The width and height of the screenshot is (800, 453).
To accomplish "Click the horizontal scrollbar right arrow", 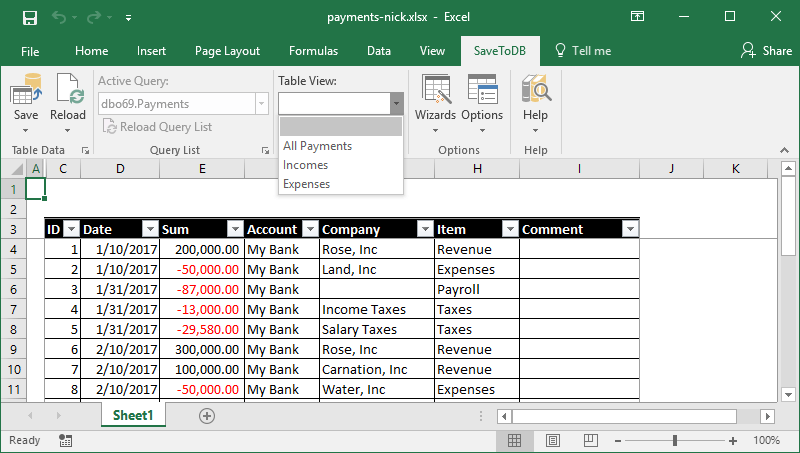I will coord(767,416).
